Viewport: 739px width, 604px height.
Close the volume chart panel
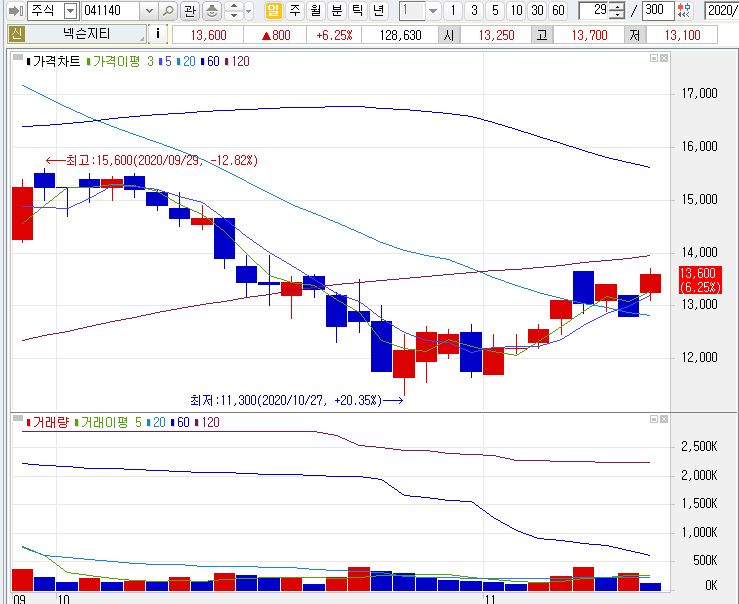point(664,419)
